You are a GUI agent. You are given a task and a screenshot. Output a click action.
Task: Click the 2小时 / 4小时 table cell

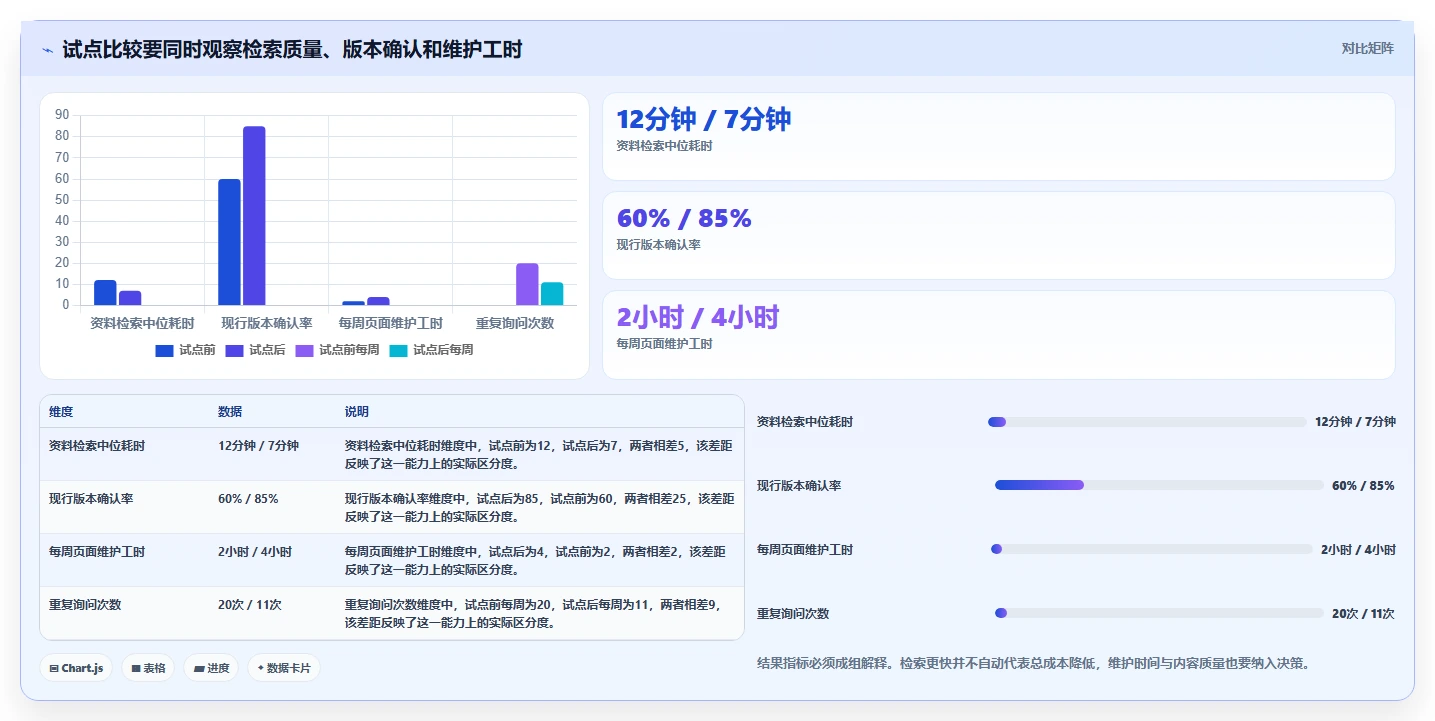pos(255,552)
